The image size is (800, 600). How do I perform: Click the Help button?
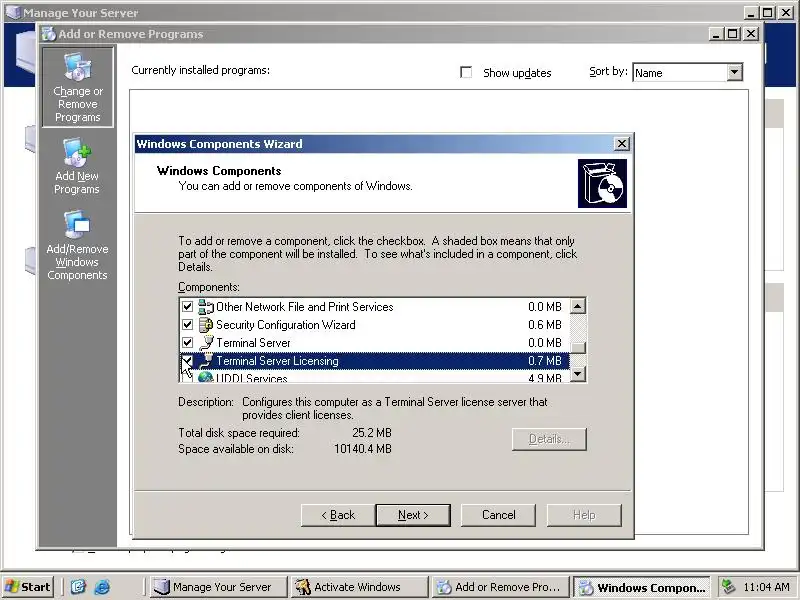coord(584,515)
